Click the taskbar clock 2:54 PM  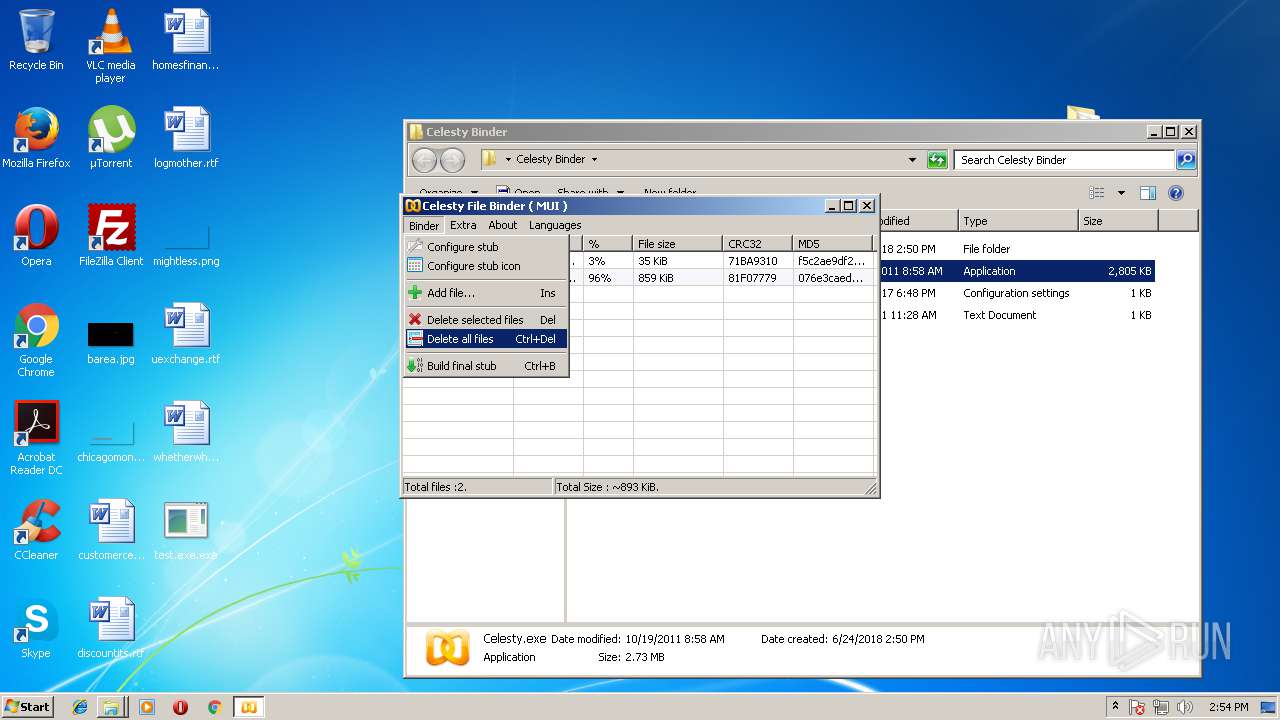coord(1228,707)
